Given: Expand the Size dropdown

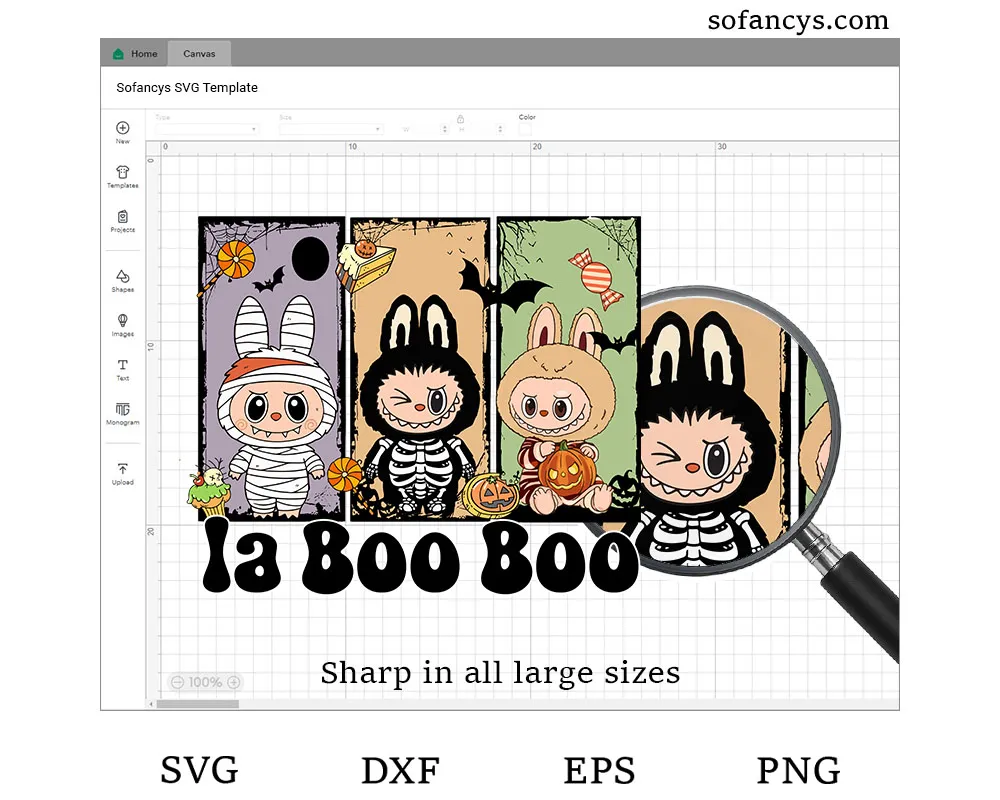Looking at the screenshot, I should 330,129.
